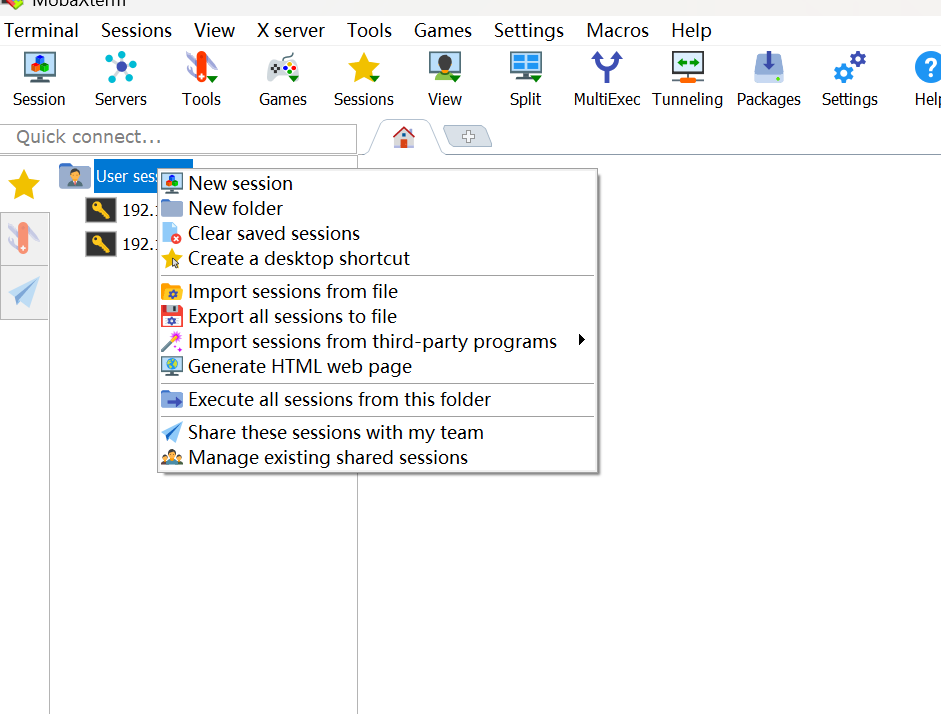Click the Home tab icon
941x714 pixels.
(403, 137)
